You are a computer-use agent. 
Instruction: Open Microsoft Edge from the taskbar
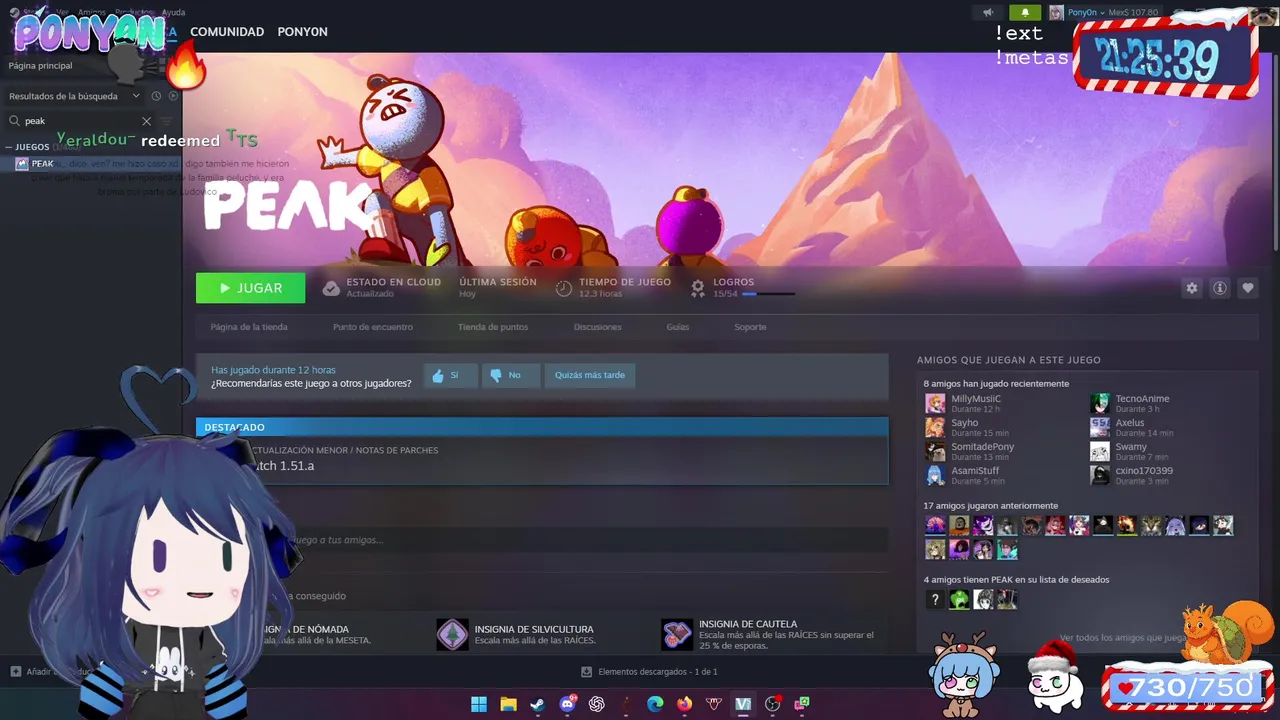click(x=655, y=704)
